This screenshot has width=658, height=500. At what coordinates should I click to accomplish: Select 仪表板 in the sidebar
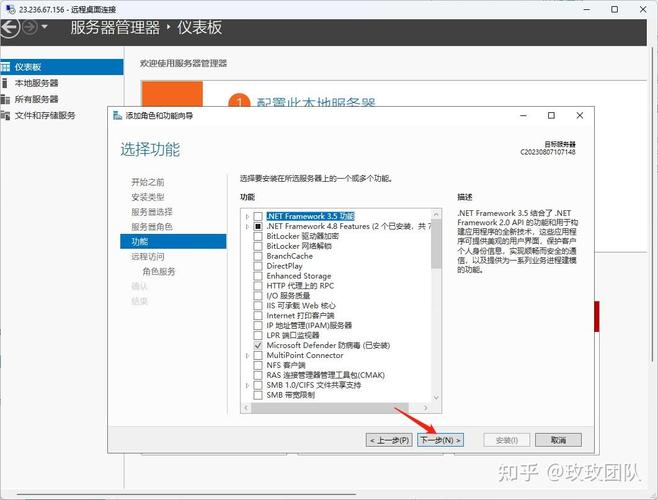point(62,67)
